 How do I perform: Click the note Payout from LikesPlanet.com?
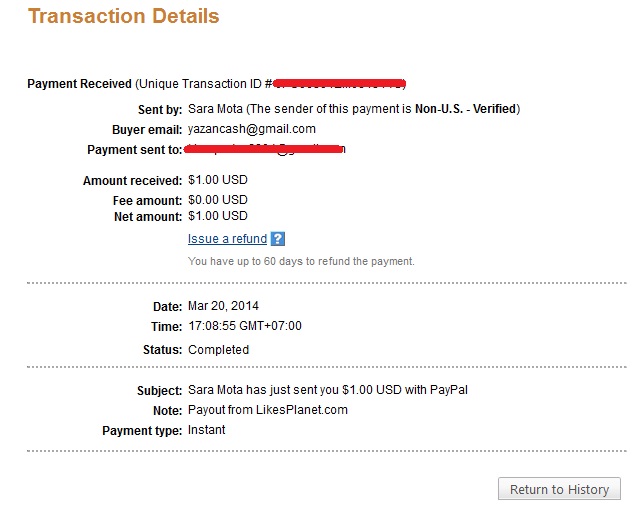coord(267,410)
